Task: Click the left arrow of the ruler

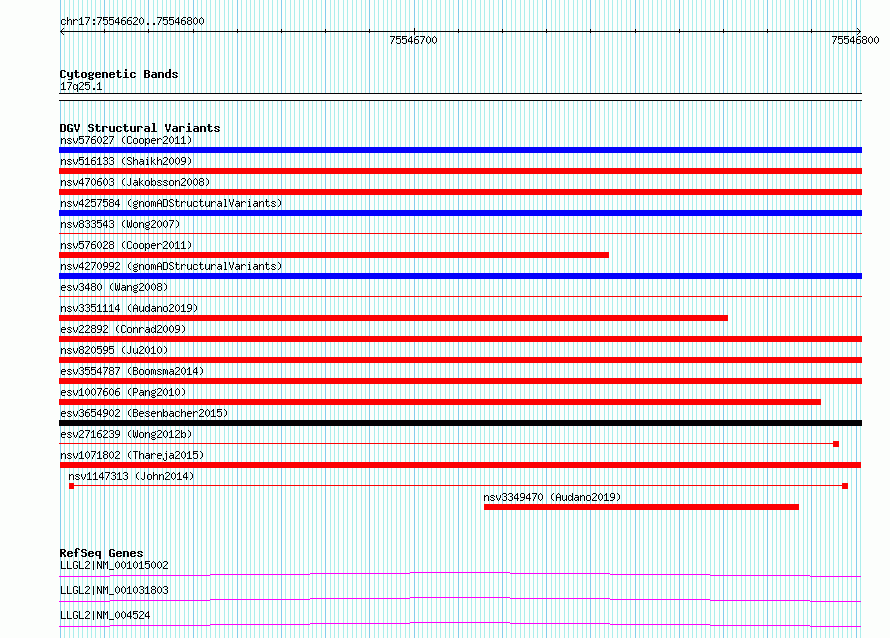Action: click(x=62, y=32)
